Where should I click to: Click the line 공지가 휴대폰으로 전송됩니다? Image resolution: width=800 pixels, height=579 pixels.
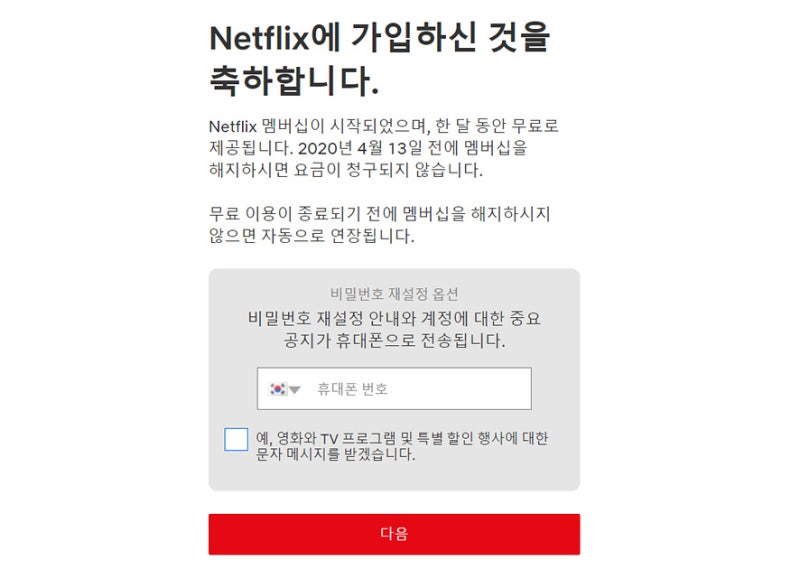pyautogui.click(x=394, y=341)
